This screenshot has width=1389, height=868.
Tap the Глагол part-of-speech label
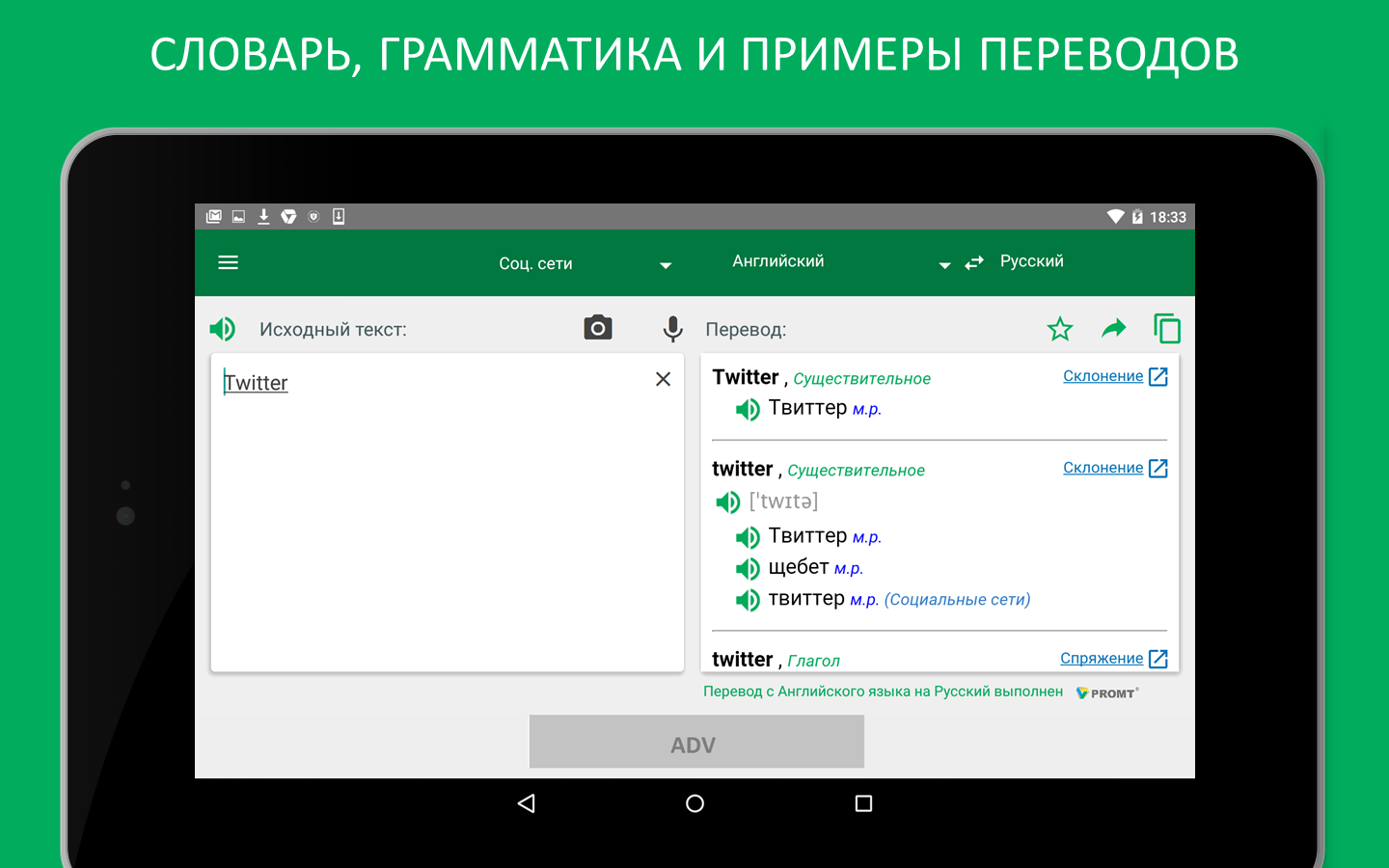(814, 661)
